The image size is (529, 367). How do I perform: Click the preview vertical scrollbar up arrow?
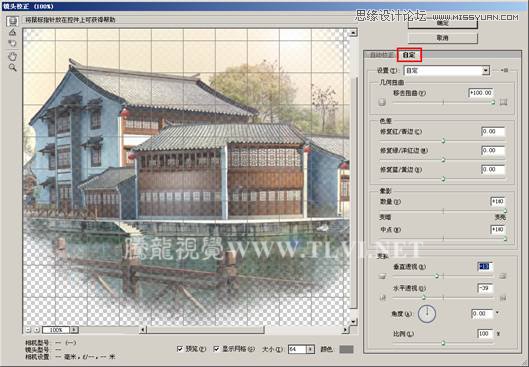(x=353, y=33)
